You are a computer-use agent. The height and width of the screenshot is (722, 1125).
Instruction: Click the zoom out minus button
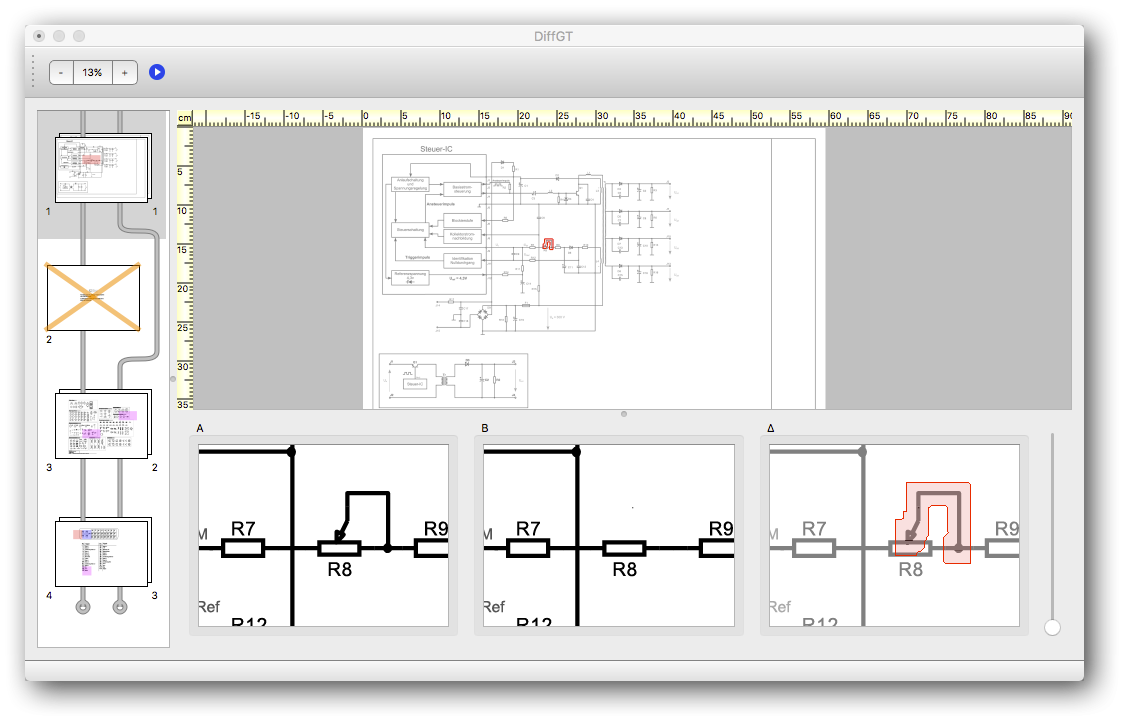pyautogui.click(x=61, y=72)
